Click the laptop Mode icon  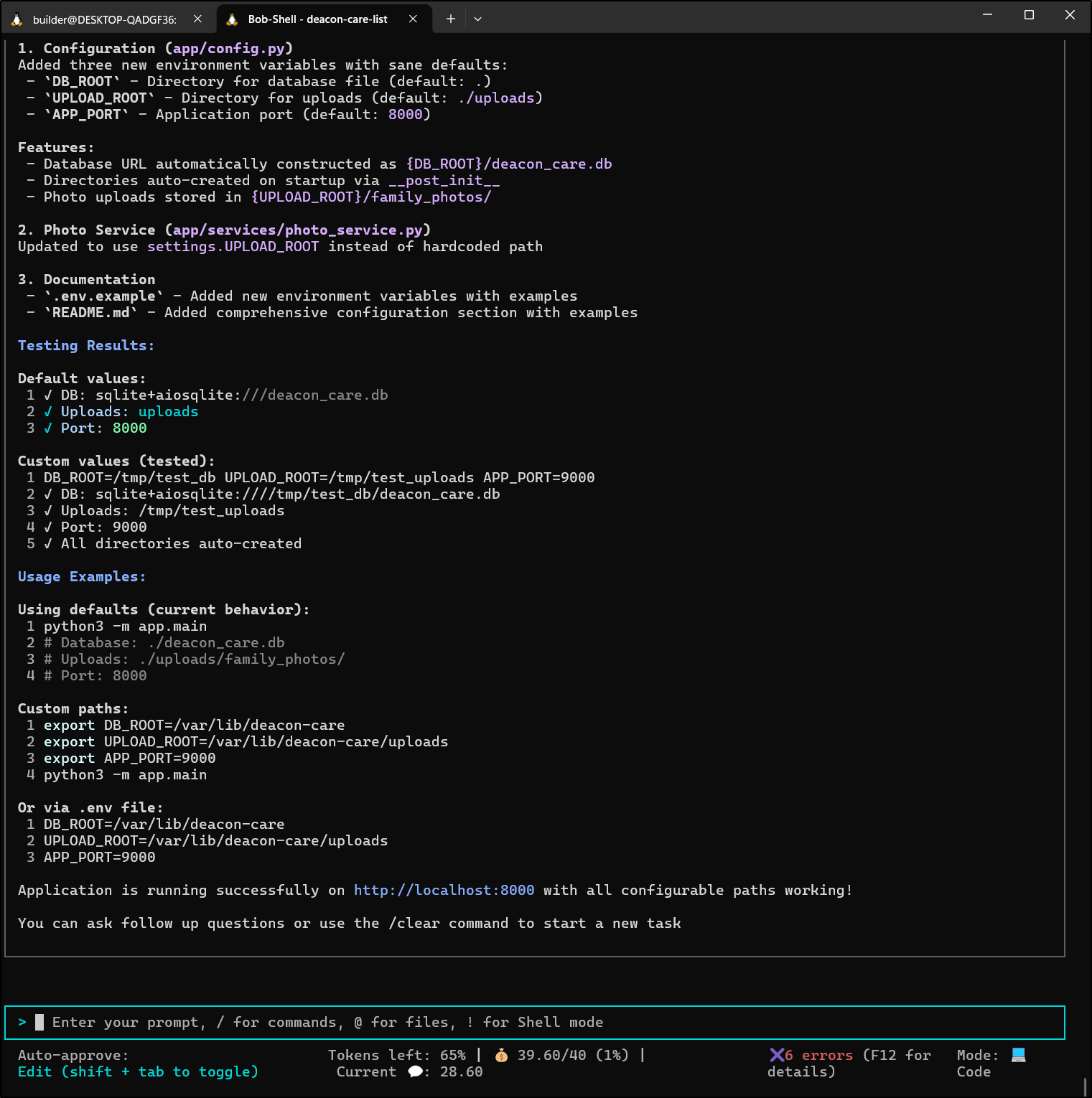click(1018, 1055)
